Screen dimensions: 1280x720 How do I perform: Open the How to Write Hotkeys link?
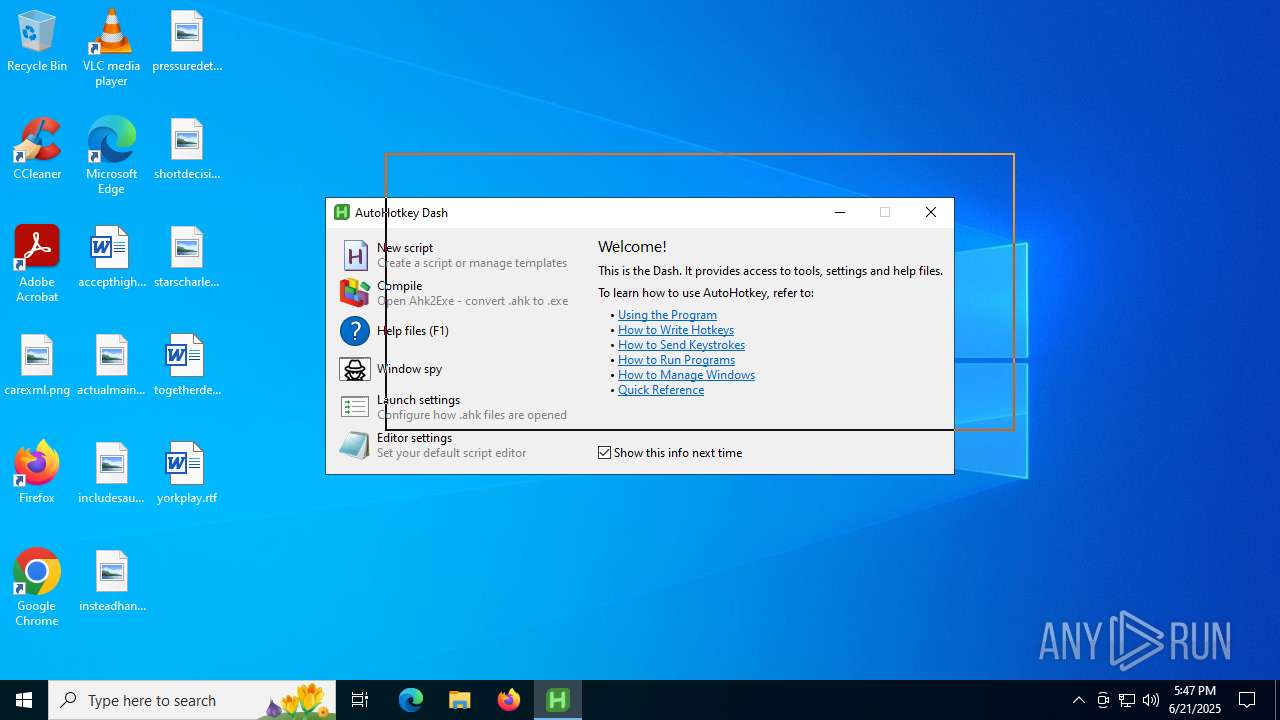tap(676, 330)
